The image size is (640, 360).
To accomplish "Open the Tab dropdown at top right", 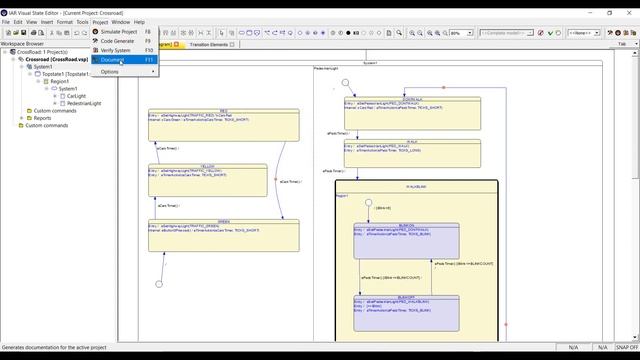I will coord(636,44).
